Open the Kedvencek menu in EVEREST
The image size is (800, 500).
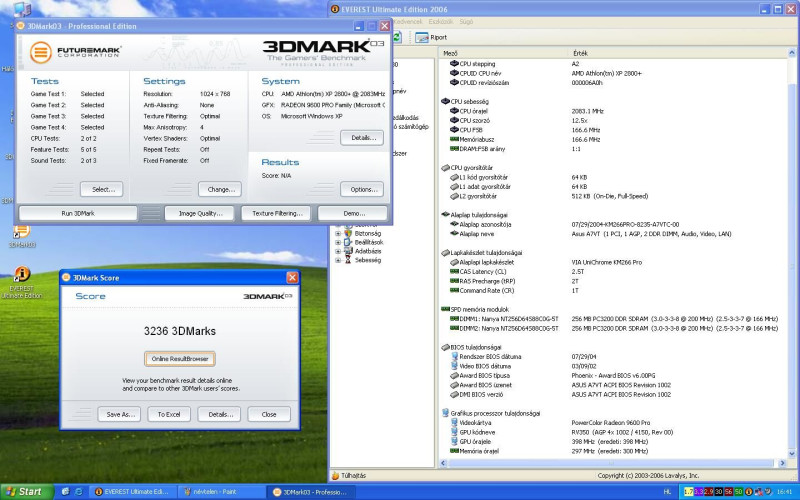pos(408,22)
